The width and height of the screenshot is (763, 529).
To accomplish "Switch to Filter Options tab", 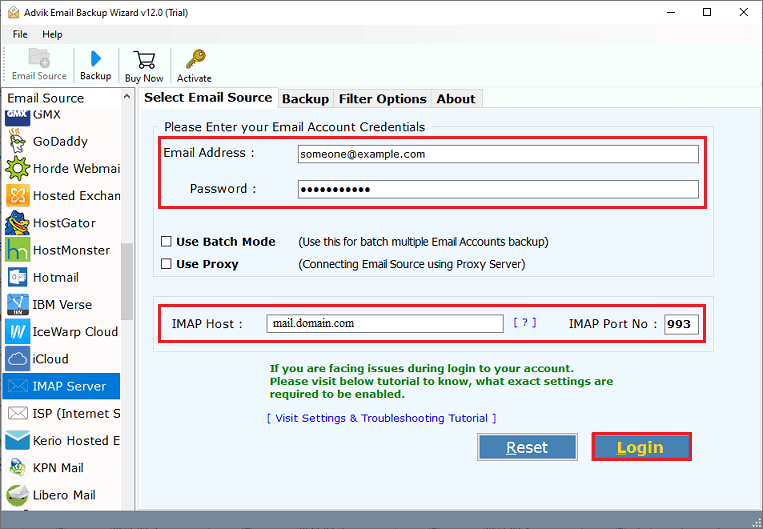I will tap(382, 99).
